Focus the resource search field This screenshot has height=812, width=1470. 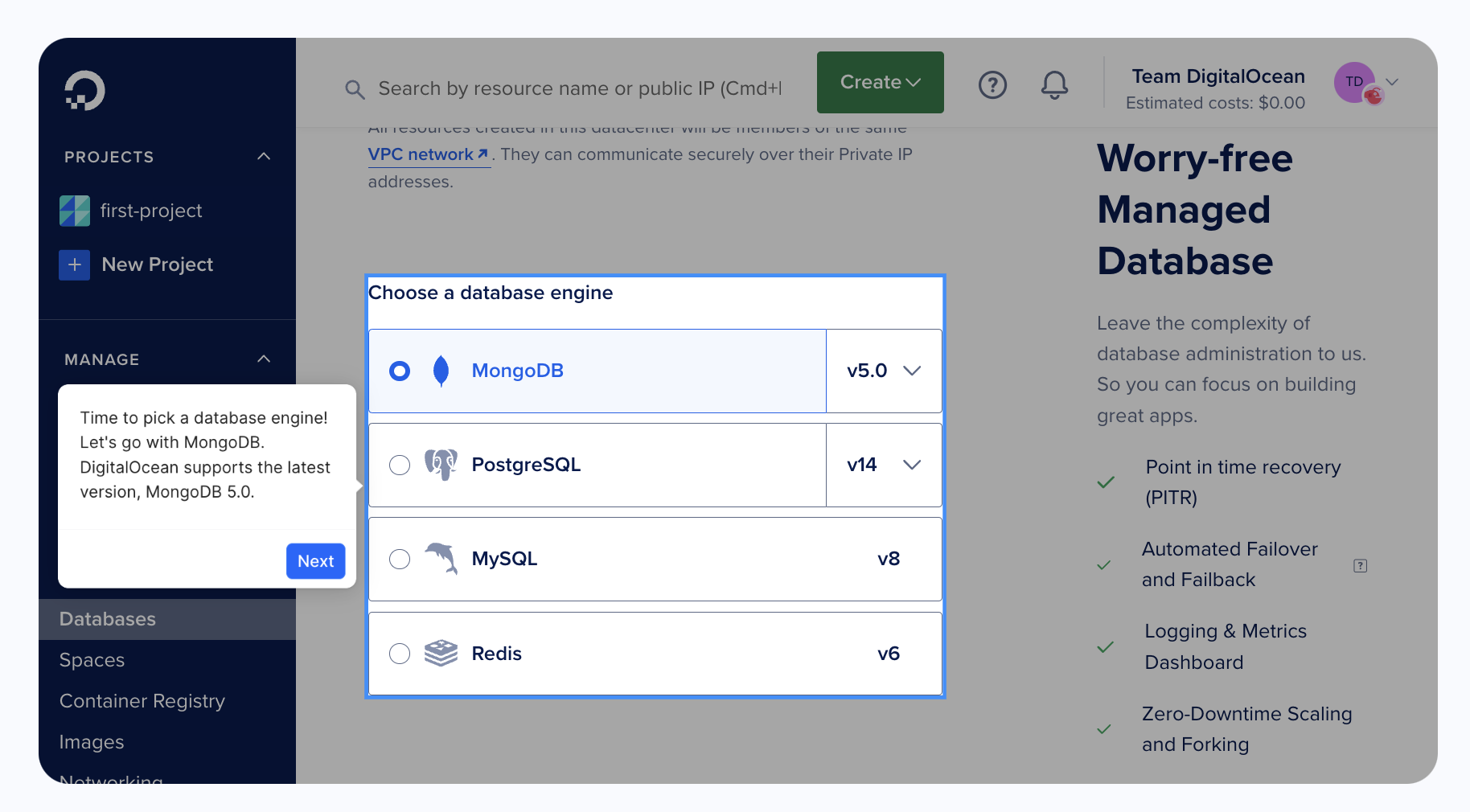tap(579, 88)
